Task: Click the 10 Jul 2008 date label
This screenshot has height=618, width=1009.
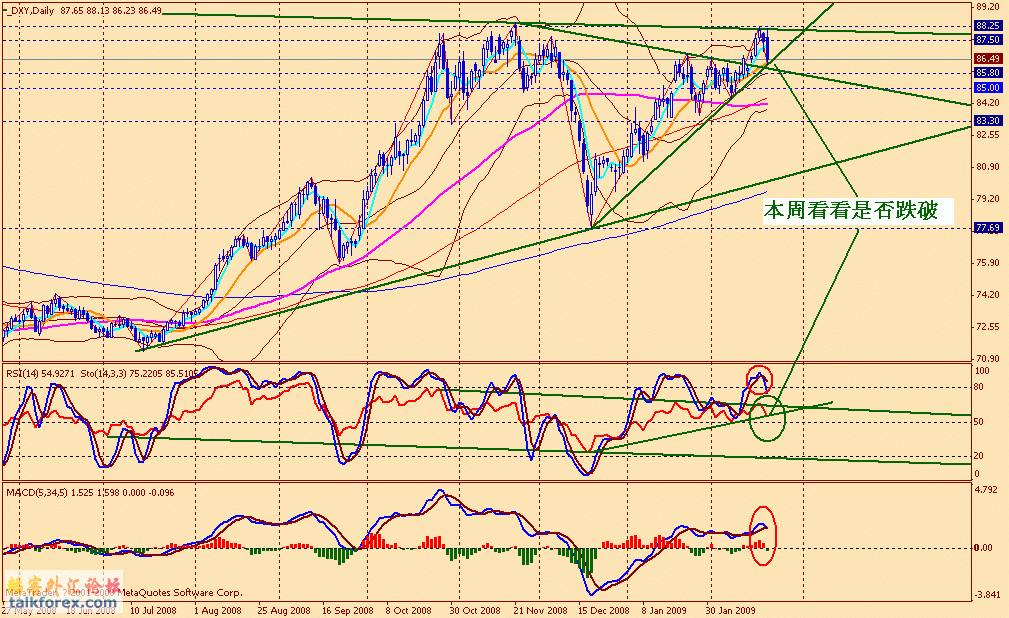Action: coord(153,610)
